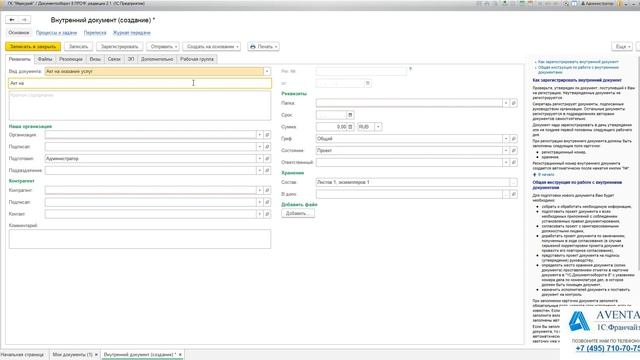This screenshot has width=640, height=360.
Task: Open the calendar picker for Срок
Action: click(x=350, y=115)
